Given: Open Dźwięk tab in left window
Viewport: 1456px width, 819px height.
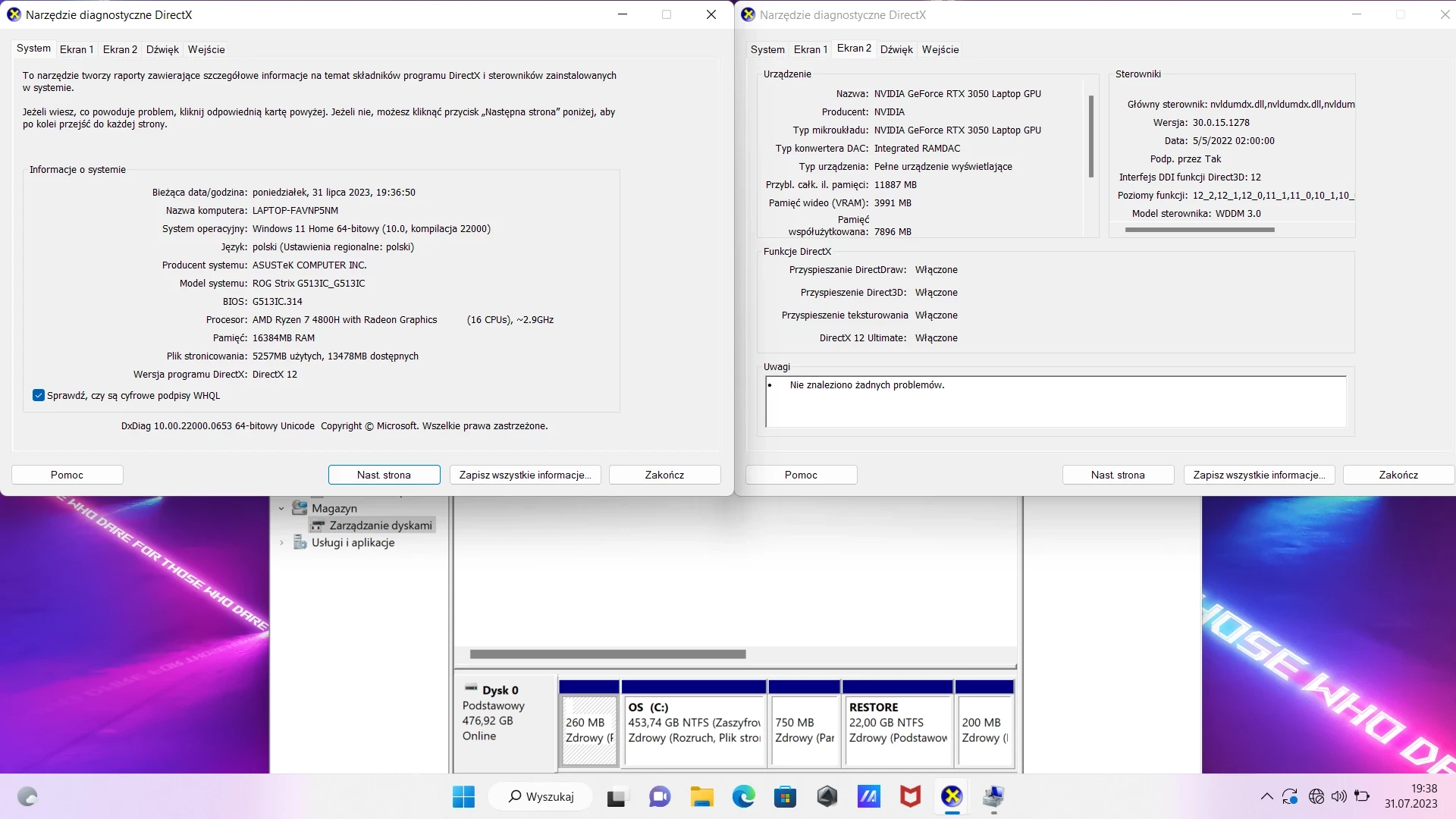Looking at the screenshot, I should pyautogui.click(x=162, y=49).
